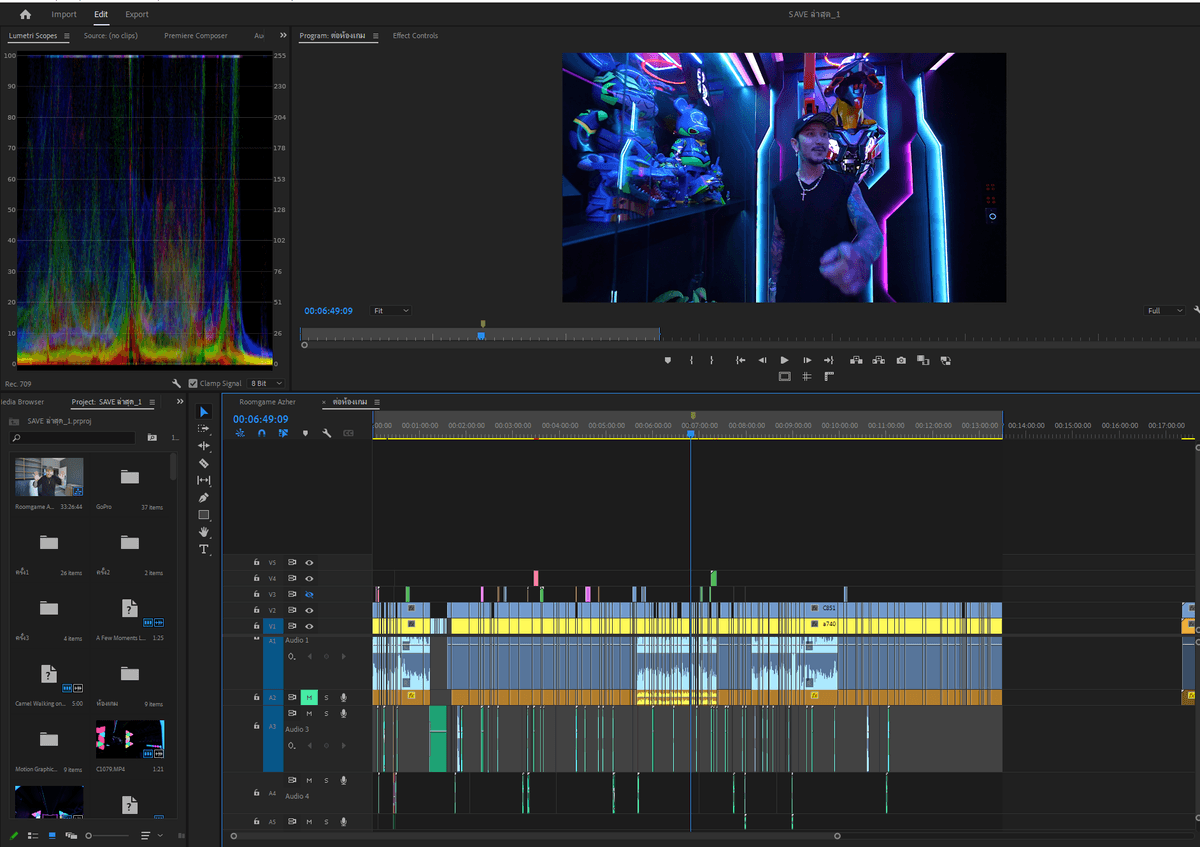Select the Type tool
Screen dimensions: 1200x847
[204, 549]
